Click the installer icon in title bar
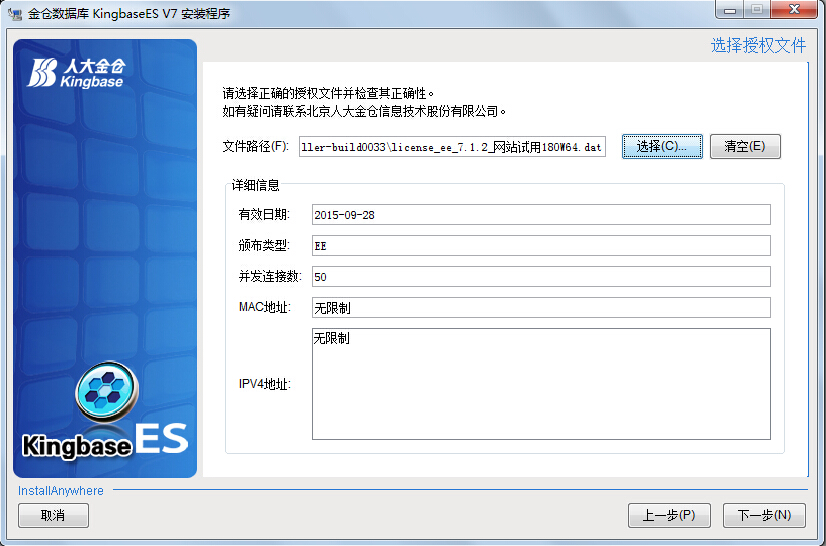This screenshot has height=546, width=826. 15,13
